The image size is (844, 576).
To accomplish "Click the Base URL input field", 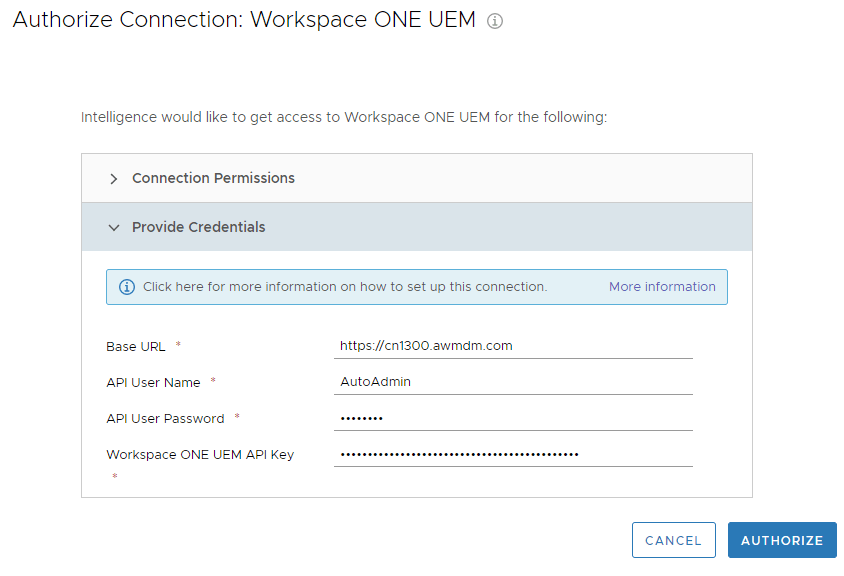I will pos(513,346).
